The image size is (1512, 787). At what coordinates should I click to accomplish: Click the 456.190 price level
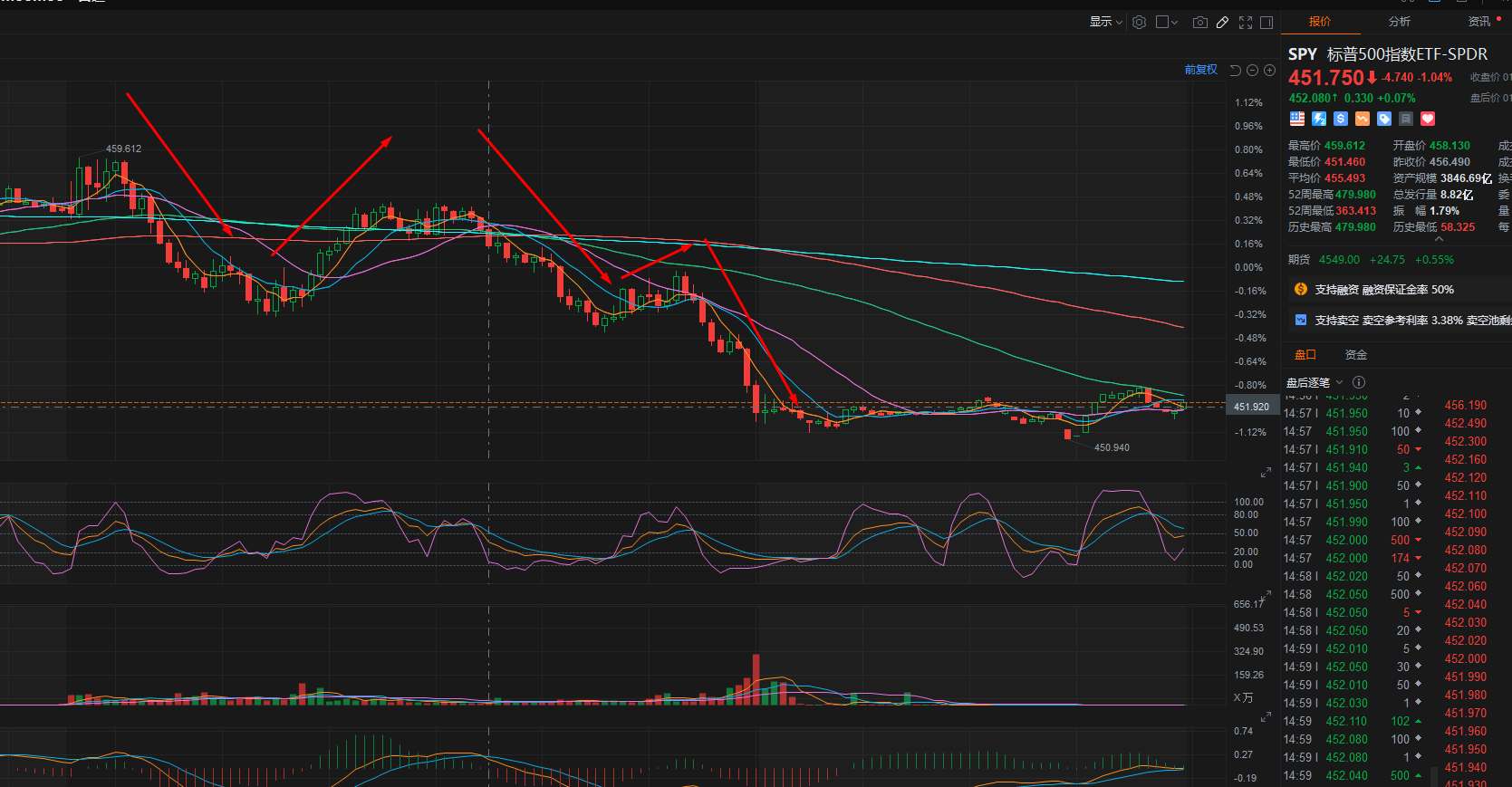pos(1466,406)
